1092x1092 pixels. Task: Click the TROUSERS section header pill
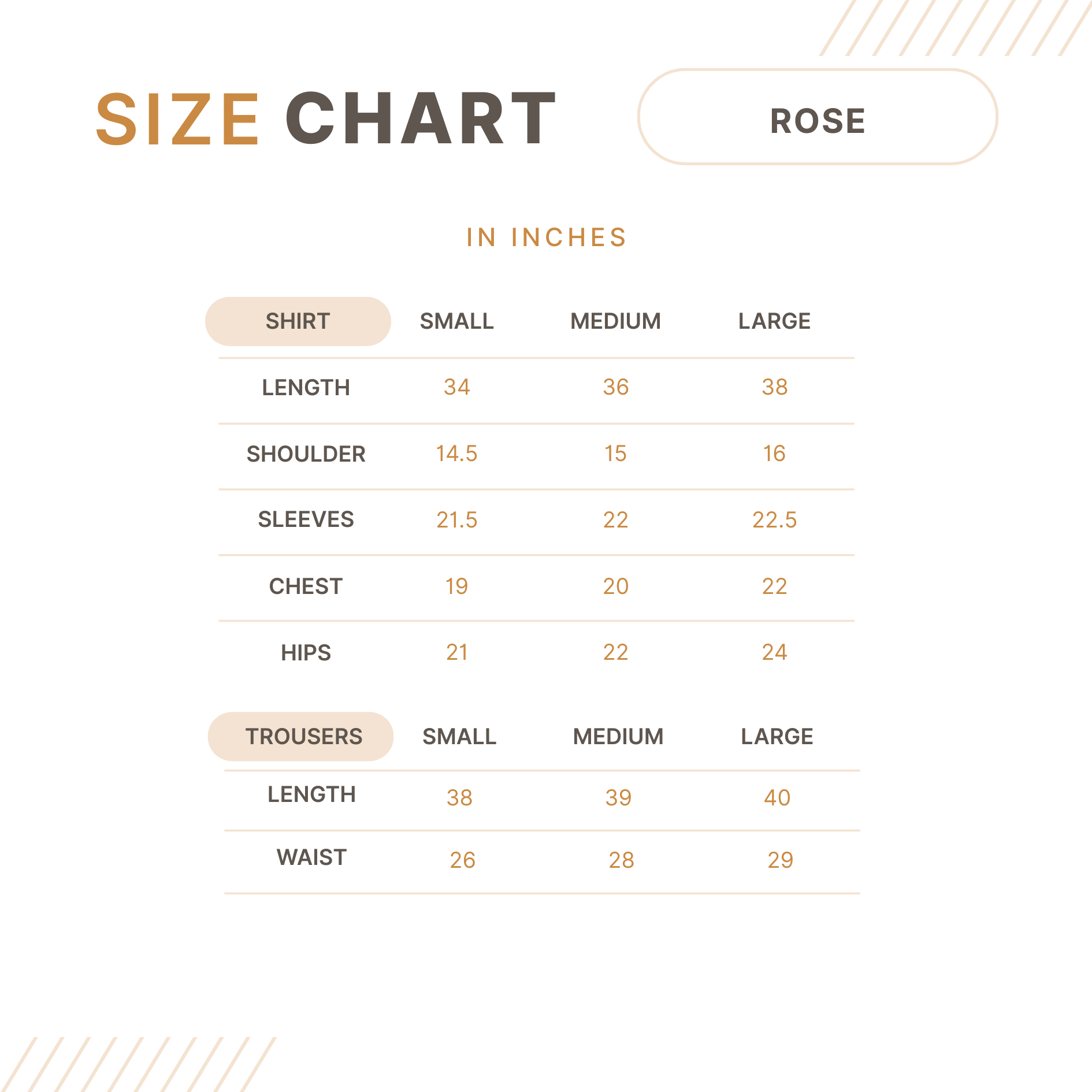pyautogui.click(x=301, y=736)
